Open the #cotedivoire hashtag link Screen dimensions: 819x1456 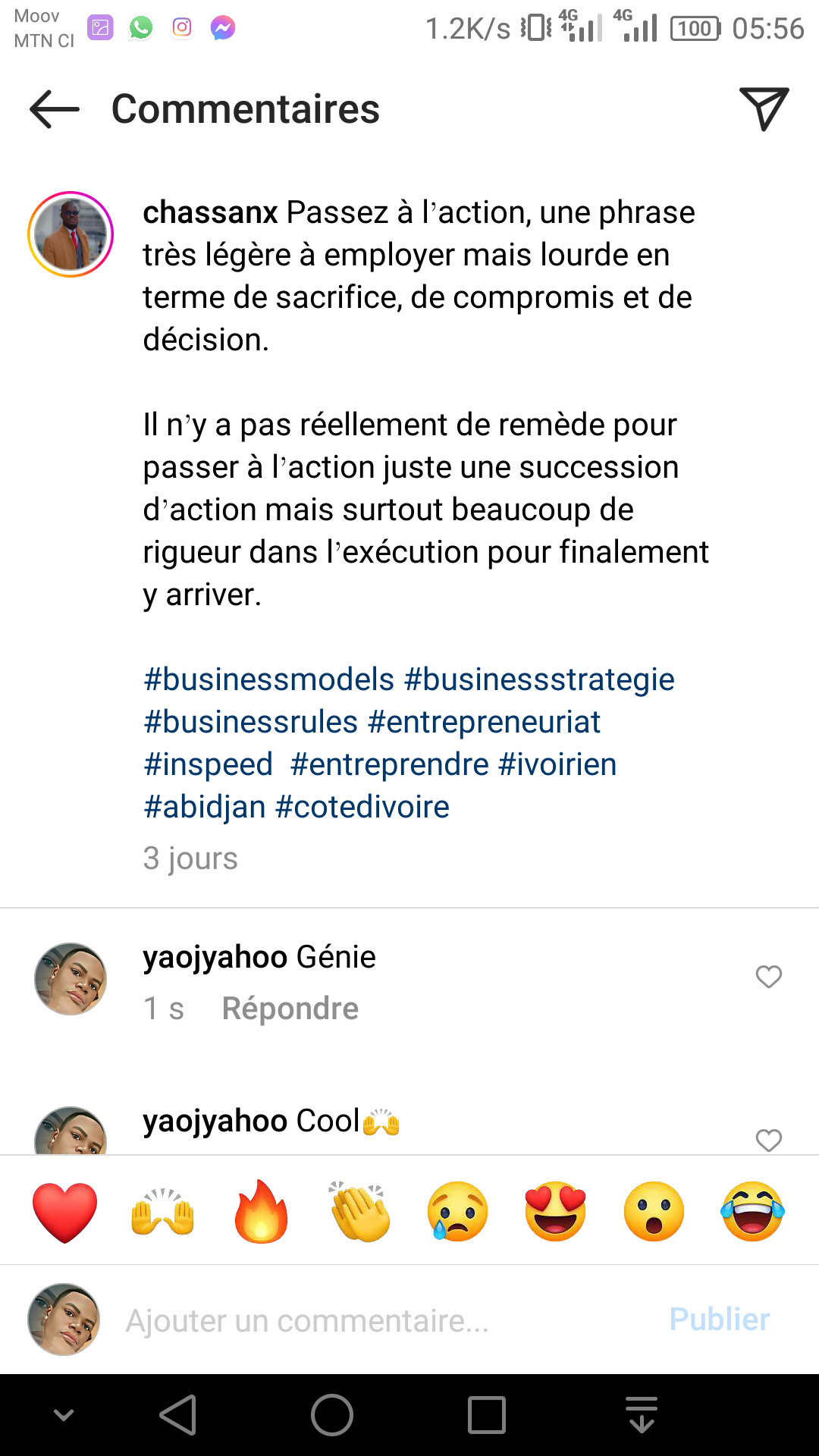coord(362,807)
